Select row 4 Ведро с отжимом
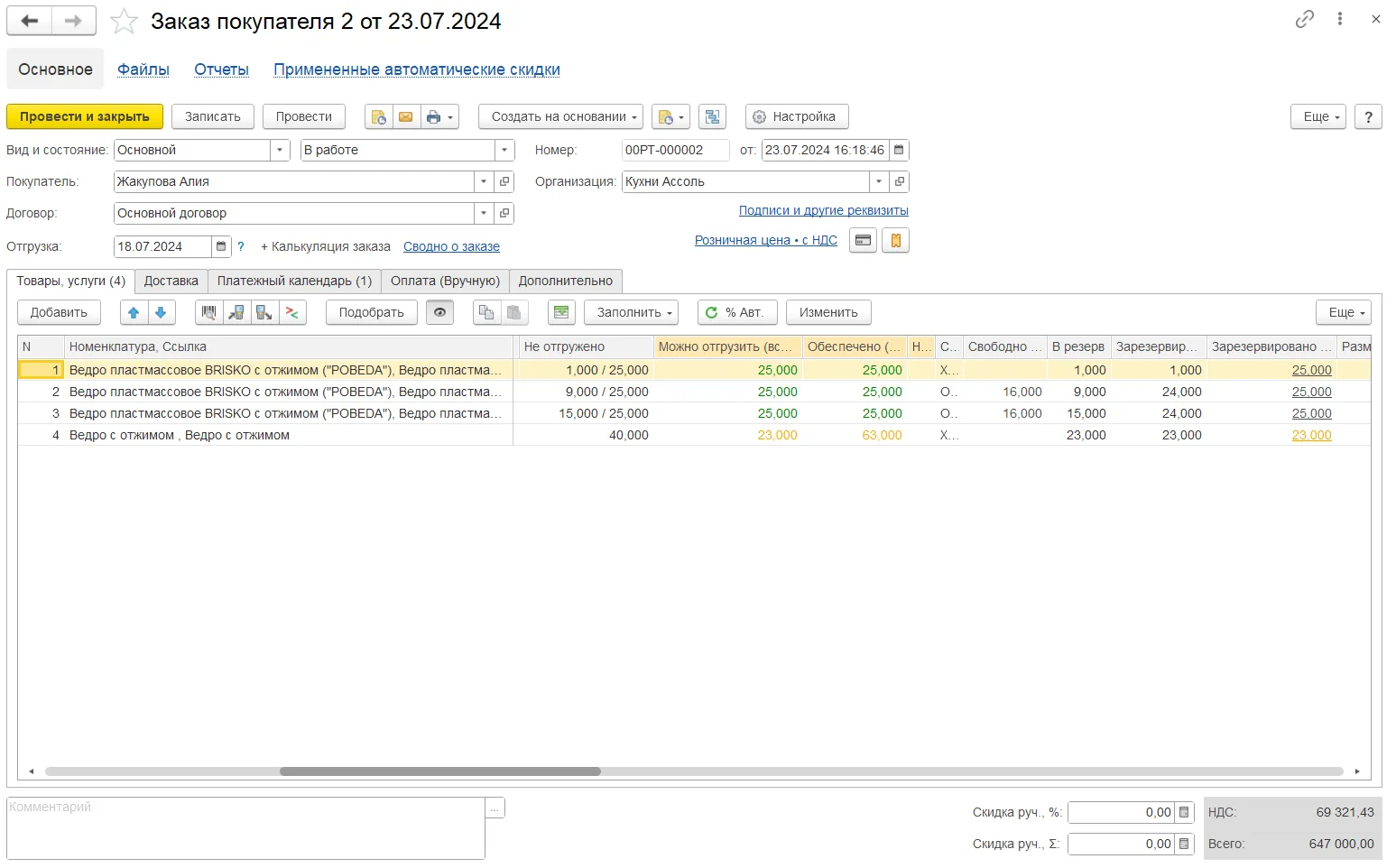Screen dimensions: 1396x868 click(x=694, y=435)
